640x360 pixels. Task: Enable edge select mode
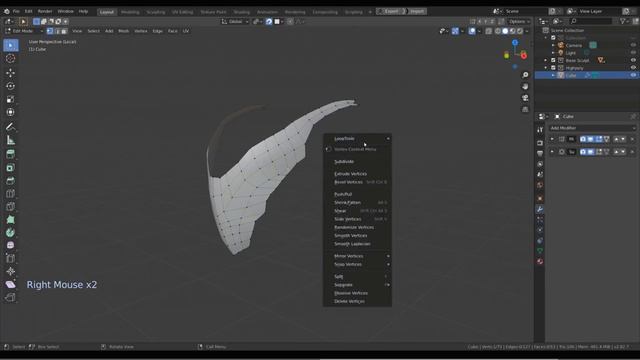[x=57, y=31]
